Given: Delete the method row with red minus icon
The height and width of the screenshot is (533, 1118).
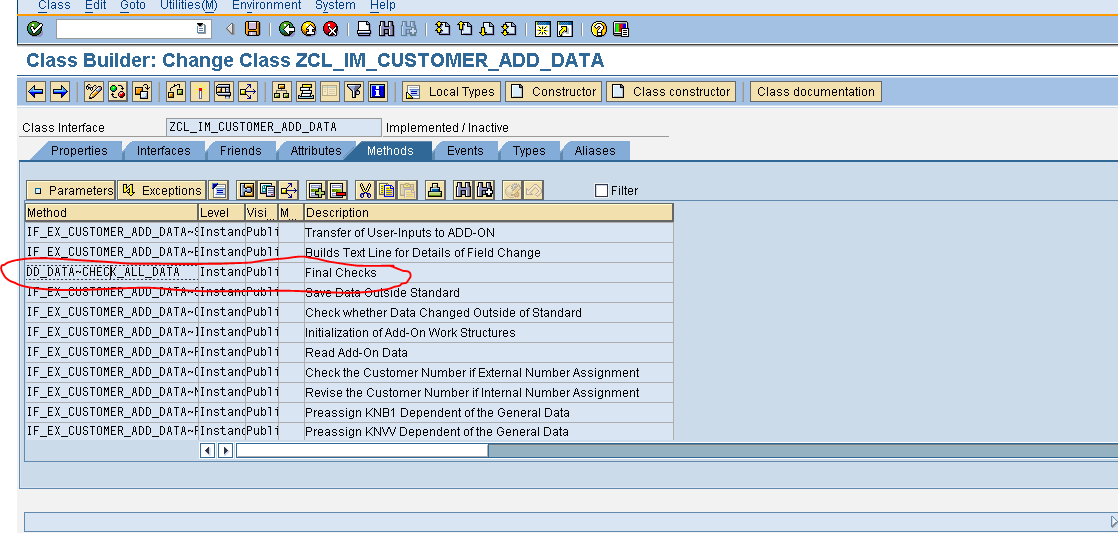Looking at the screenshot, I should point(337,190).
